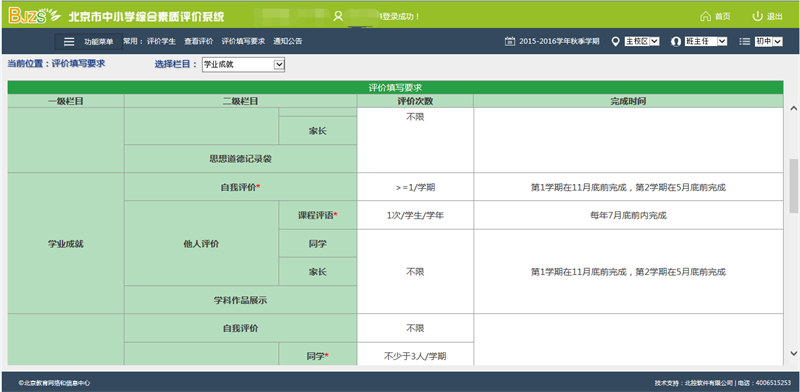Click the location pin icon

pos(615,41)
